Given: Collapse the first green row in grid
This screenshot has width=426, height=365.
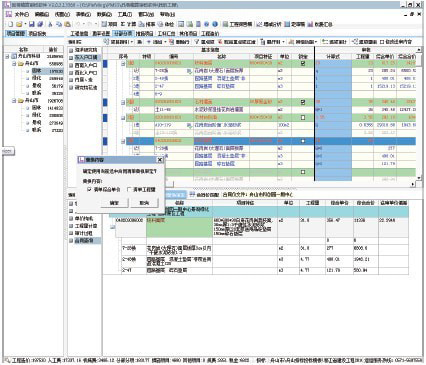Looking at the screenshot, I should [x=123, y=63].
